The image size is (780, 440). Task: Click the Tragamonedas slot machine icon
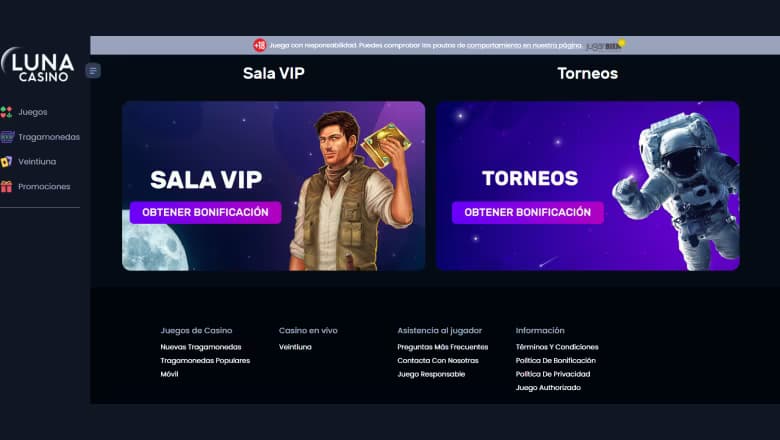(x=7, y=137)
